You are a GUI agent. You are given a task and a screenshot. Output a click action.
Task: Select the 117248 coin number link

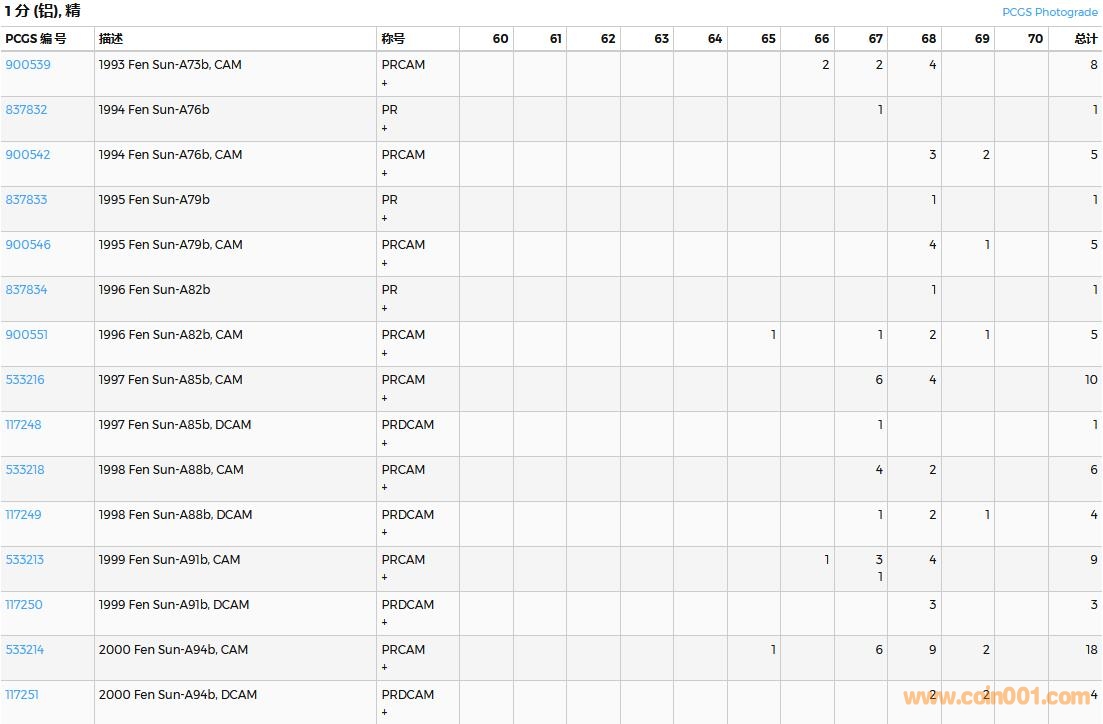tap(24, 425)
